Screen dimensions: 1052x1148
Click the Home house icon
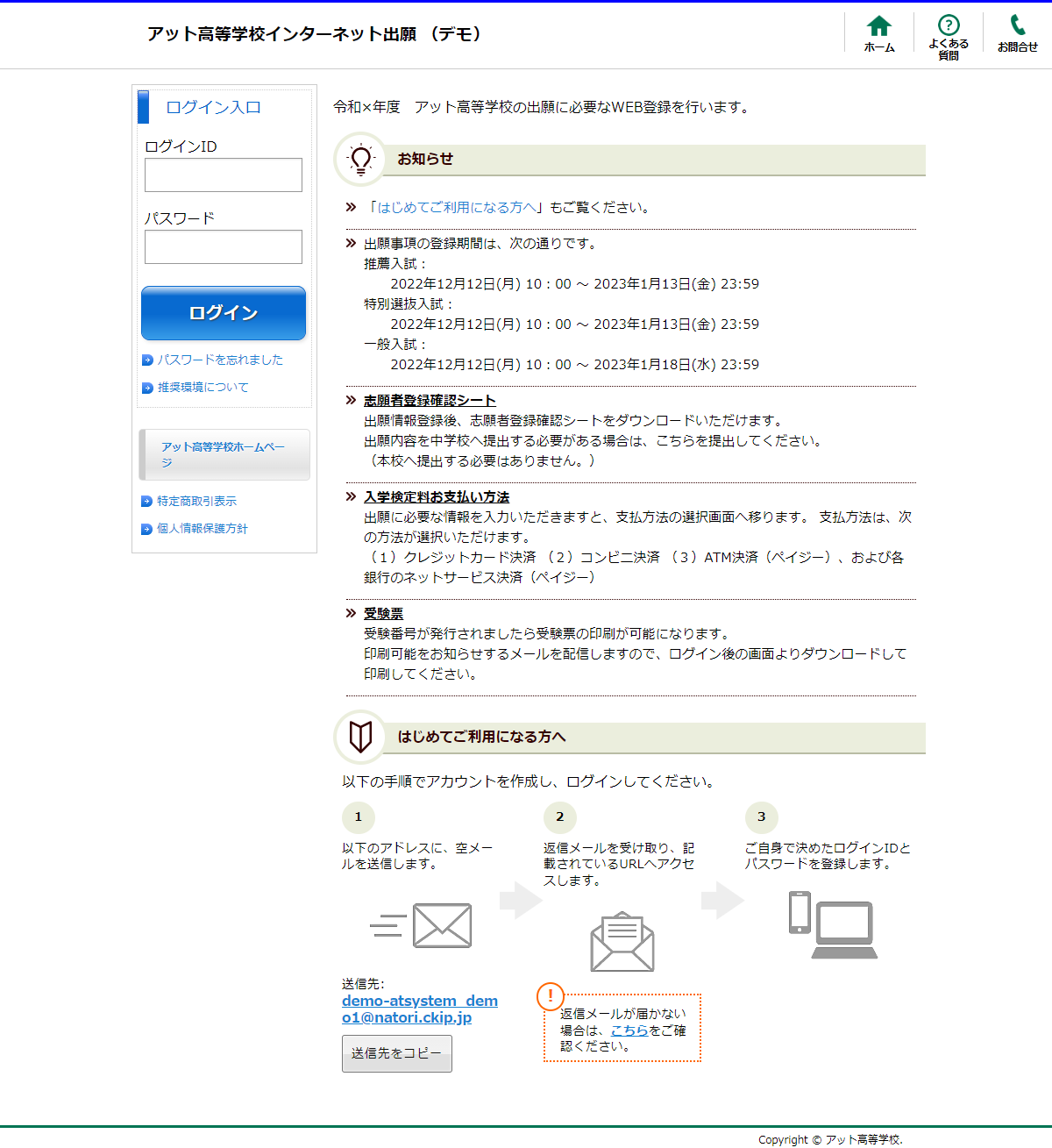tap(878, 27)
